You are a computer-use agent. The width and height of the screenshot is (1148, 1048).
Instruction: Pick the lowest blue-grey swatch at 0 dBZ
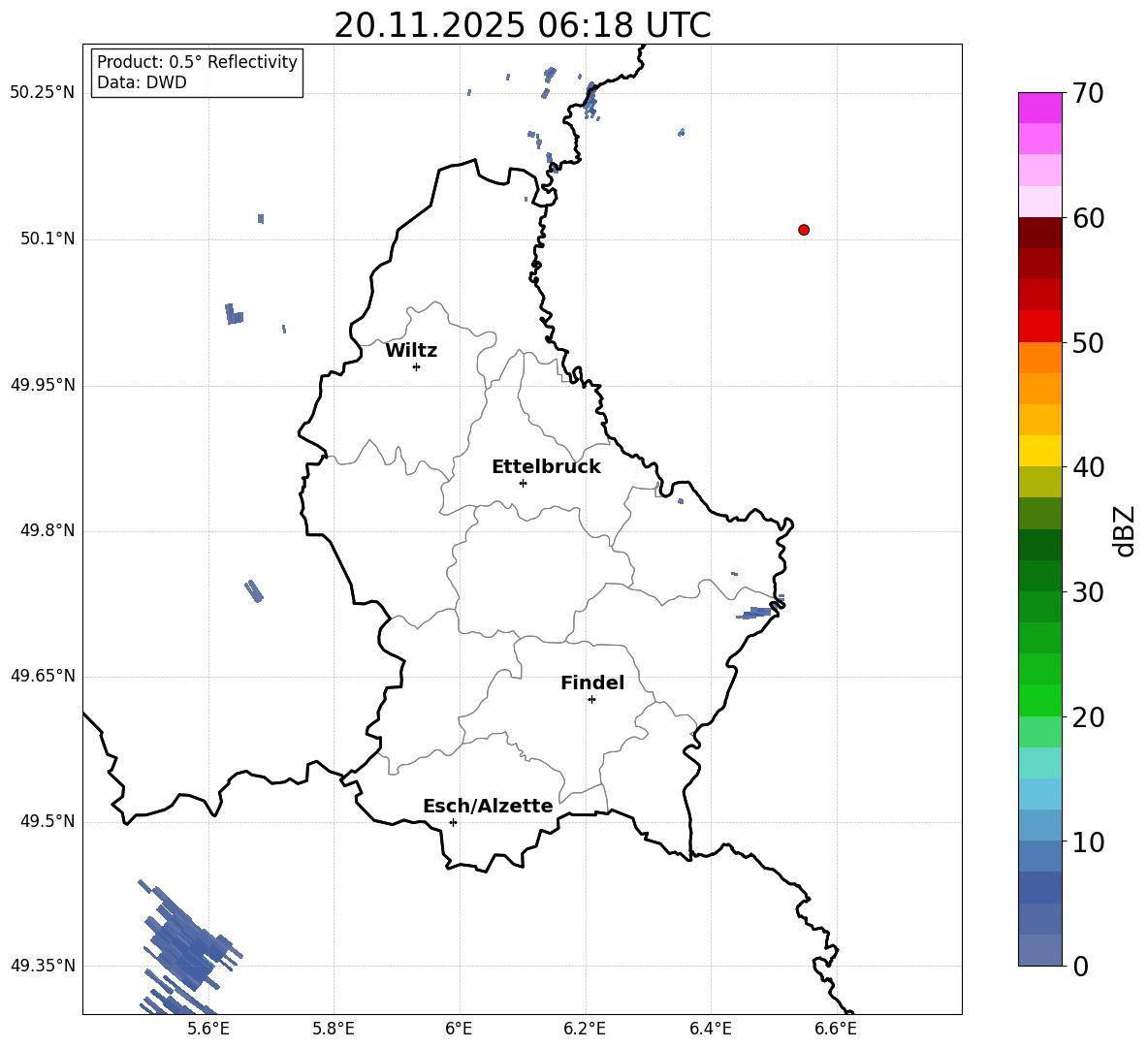1040,951
